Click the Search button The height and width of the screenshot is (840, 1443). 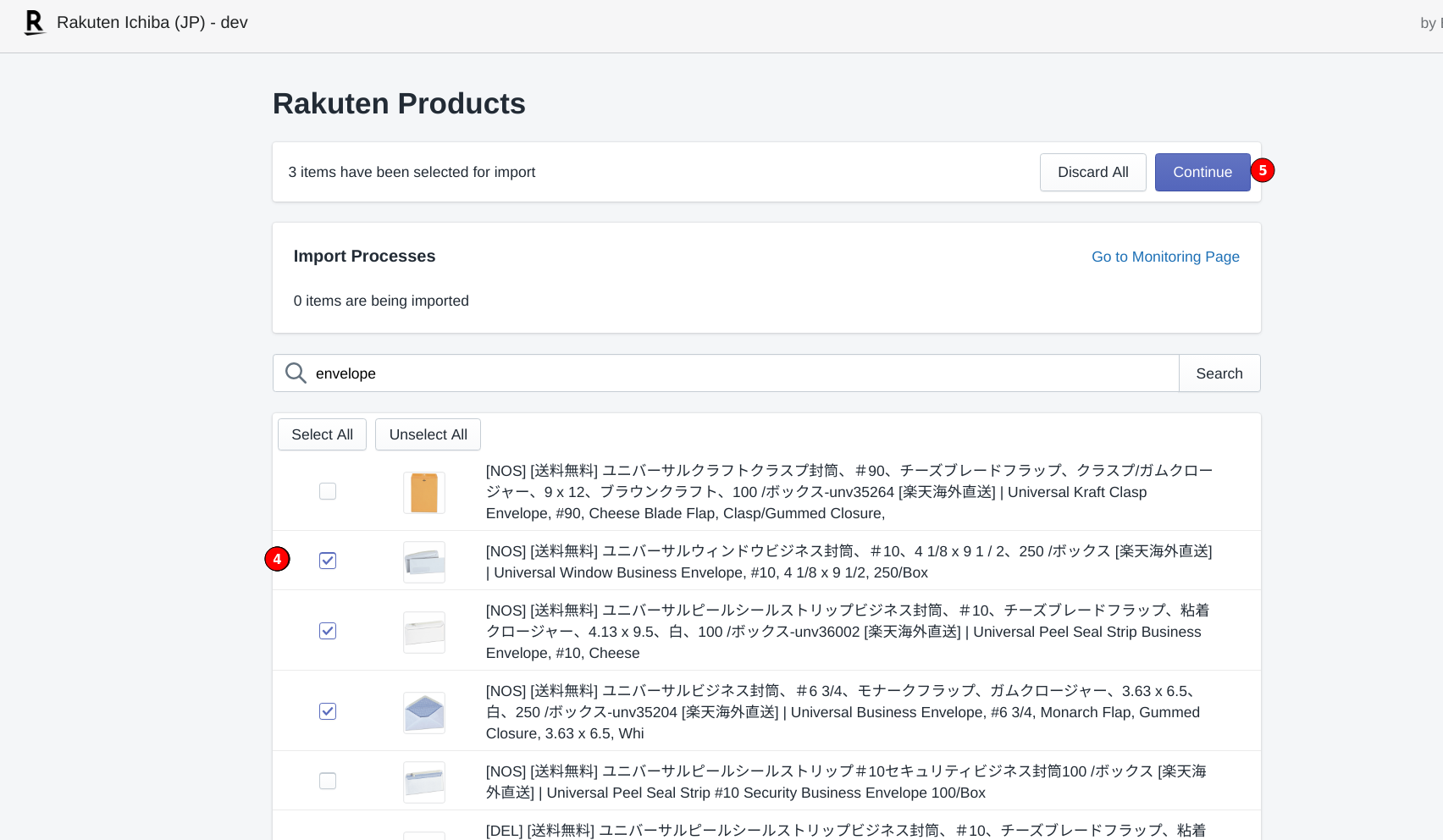point(1219,373)
